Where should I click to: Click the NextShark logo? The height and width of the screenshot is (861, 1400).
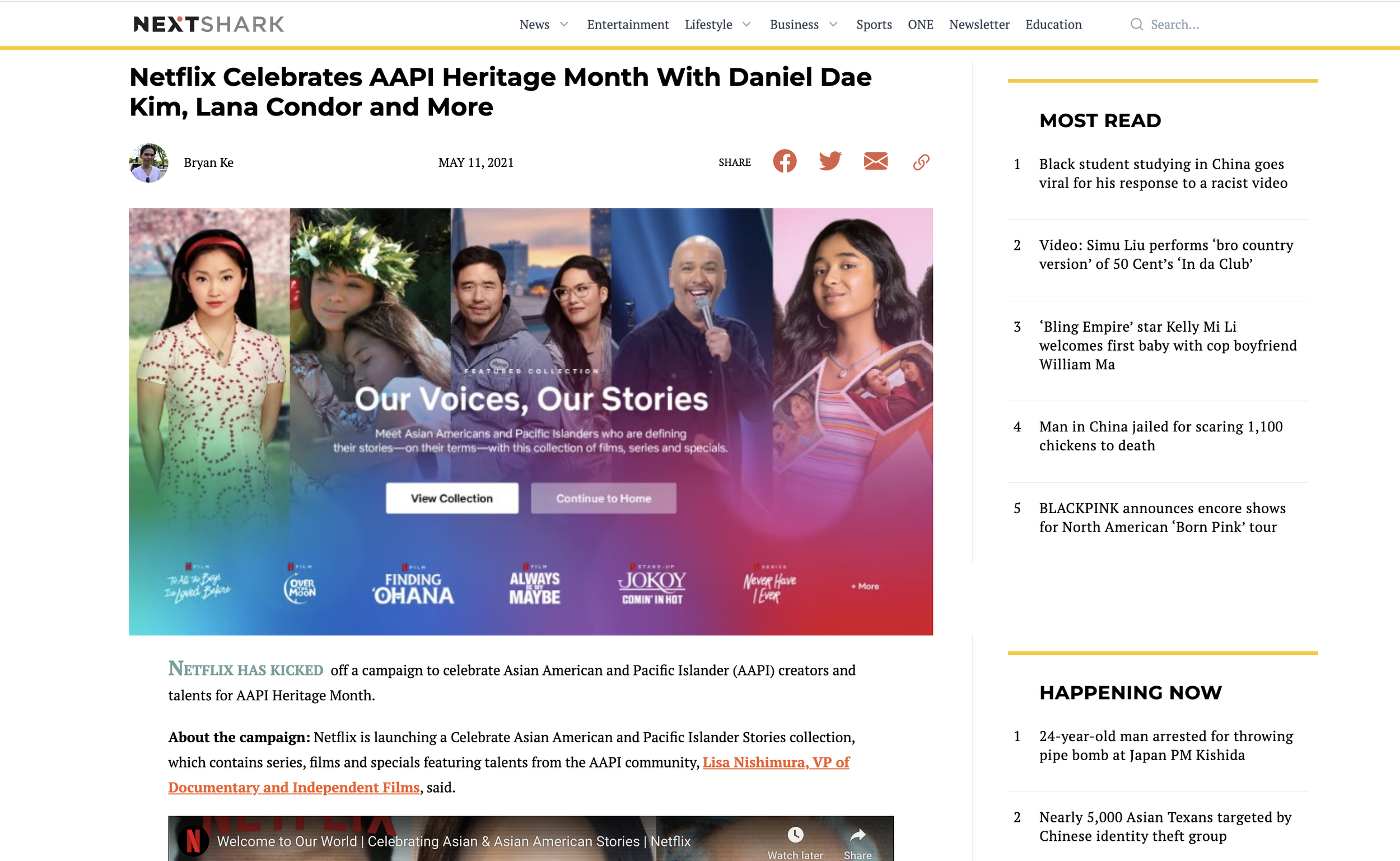(209, 25)
